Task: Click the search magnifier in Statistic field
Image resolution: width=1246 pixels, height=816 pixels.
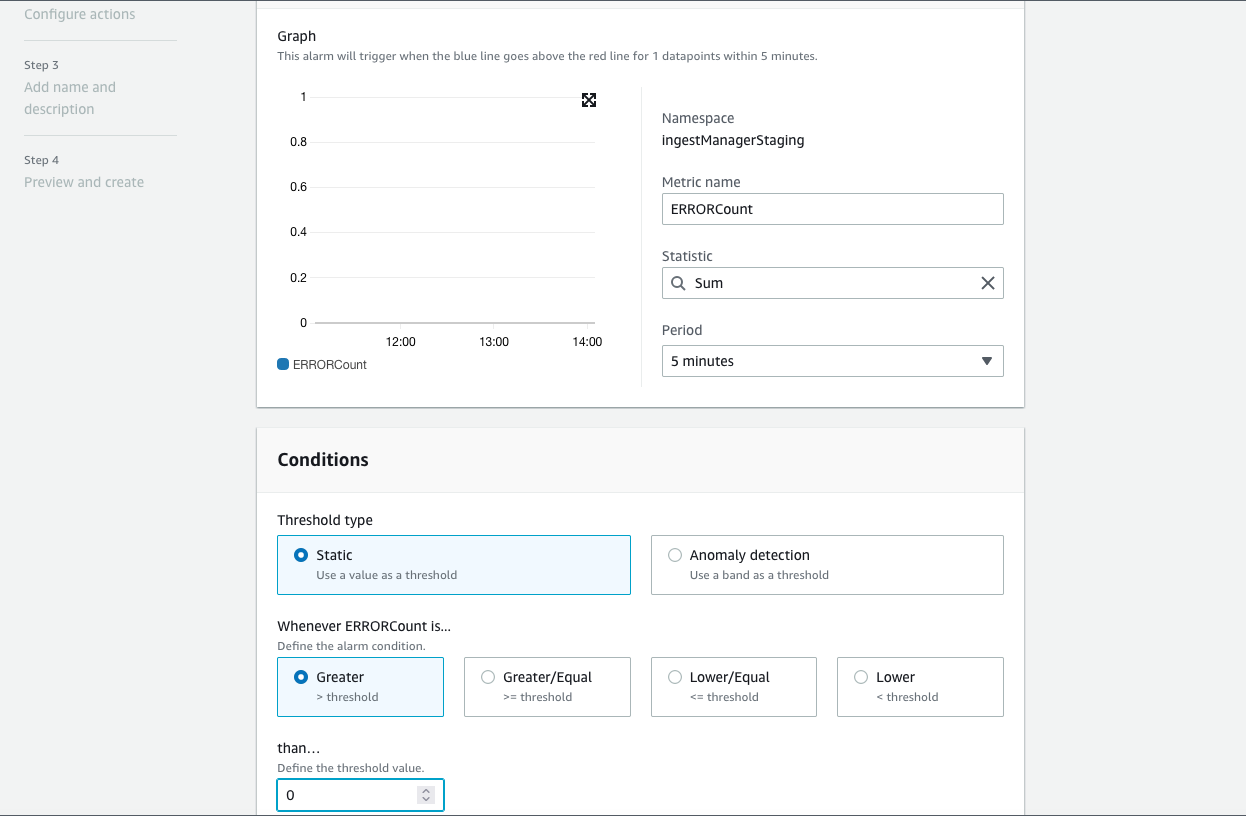Action: point(679,283)
